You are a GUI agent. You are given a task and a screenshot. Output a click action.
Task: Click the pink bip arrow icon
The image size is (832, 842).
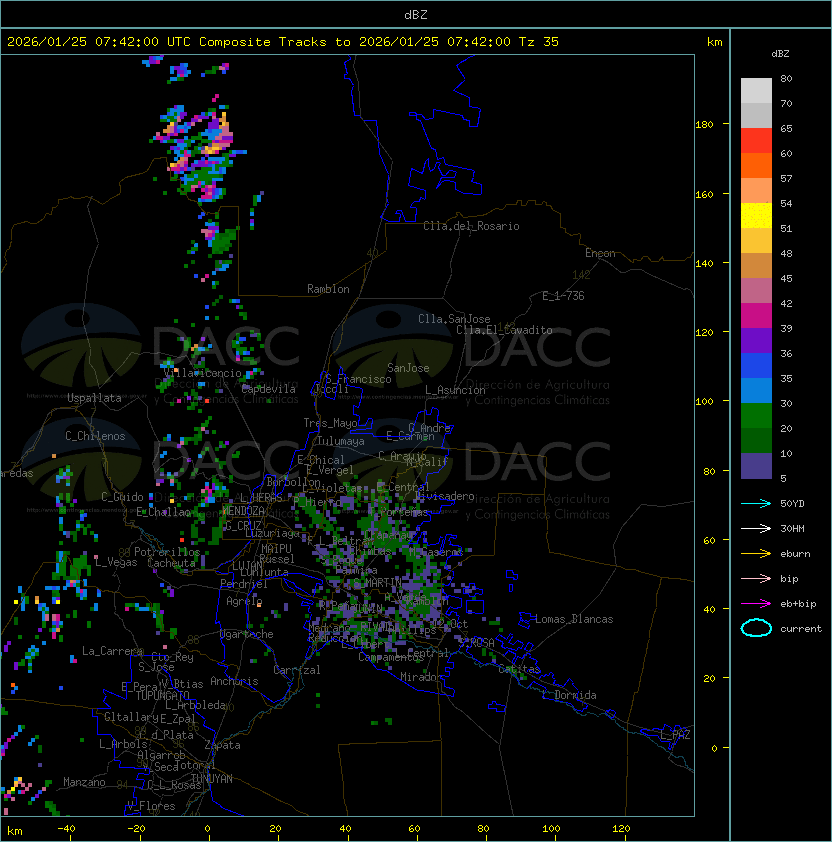[x=756, y=579]
